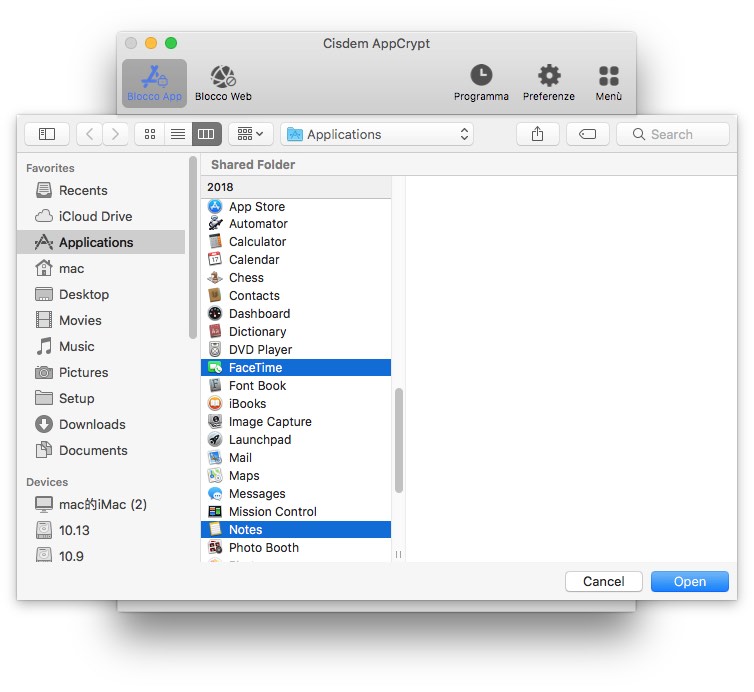The image size is (754, 692).
Task: Go back with the left chevron
Action: pos(90,134)
